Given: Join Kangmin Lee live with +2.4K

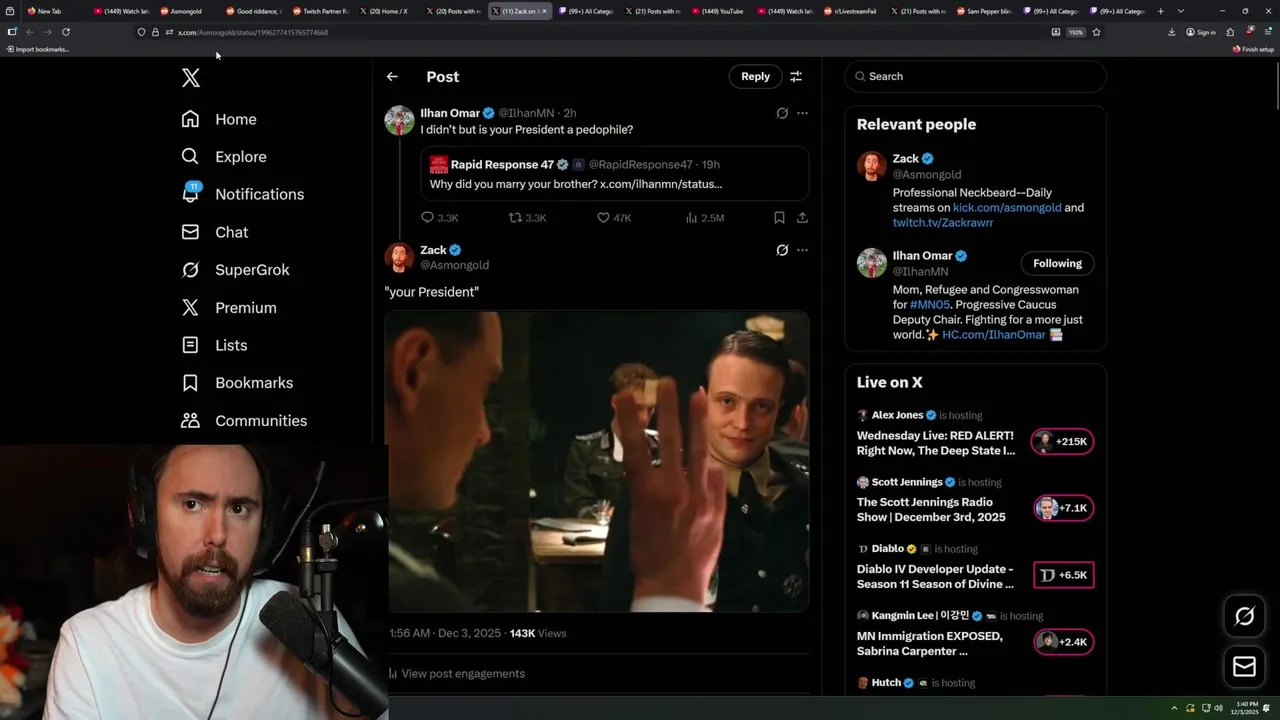Looking at the screenshot, I should [x=1063, y=642].
